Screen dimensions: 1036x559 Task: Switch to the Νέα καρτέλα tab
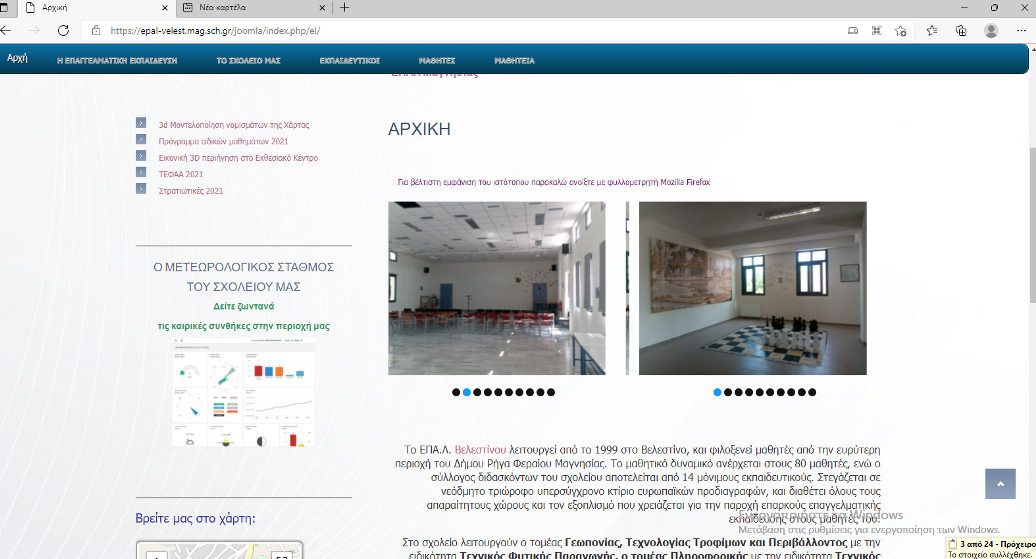coord(254,8)
